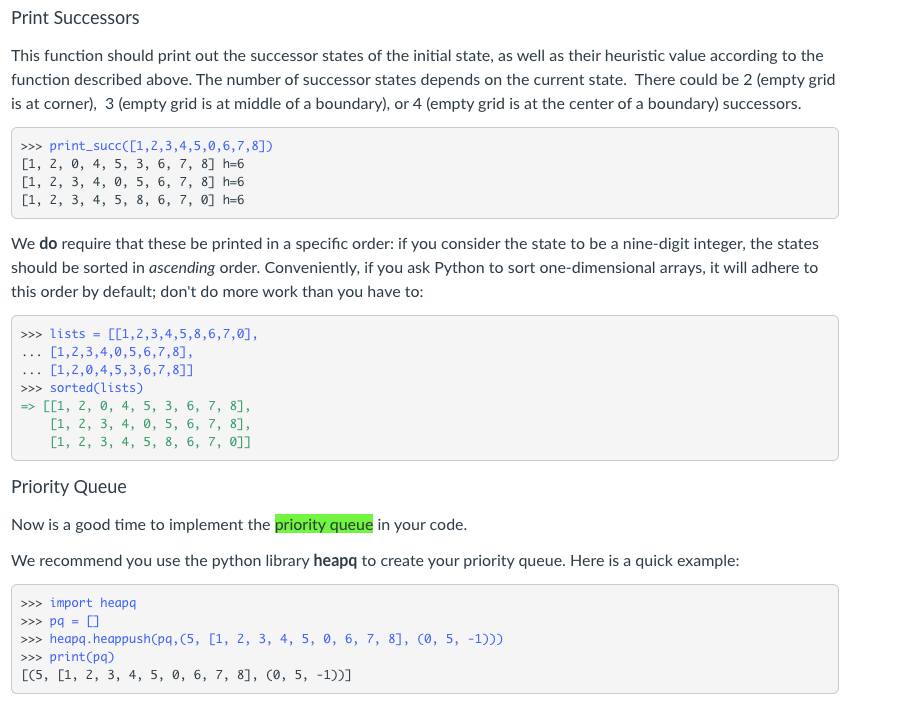Image resolution: width=903 pixels, height=705 pixels.
Task: Click first successor output with h=6
Action: pyautogui.click(x=132, y=164)
